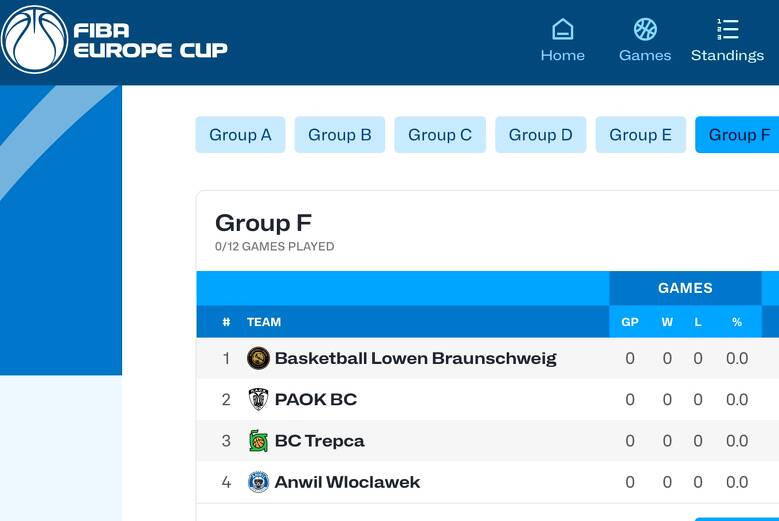Click the Standings list icon
779x521 pixels.
click(x=728, y=29)
